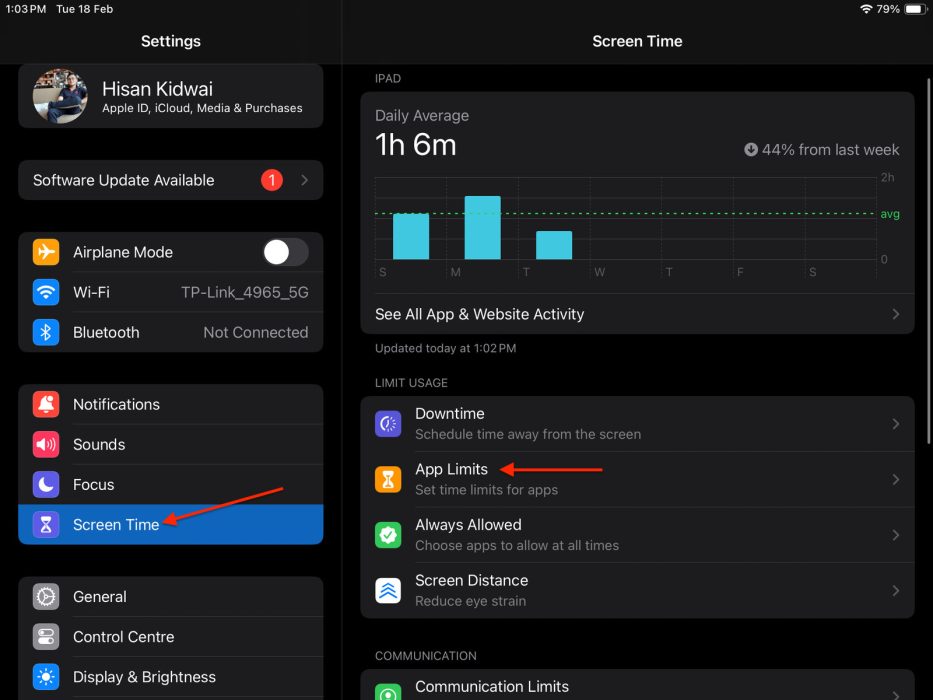
Task: Tap the Wi-Fi settings icon
Action: [46, 292]
